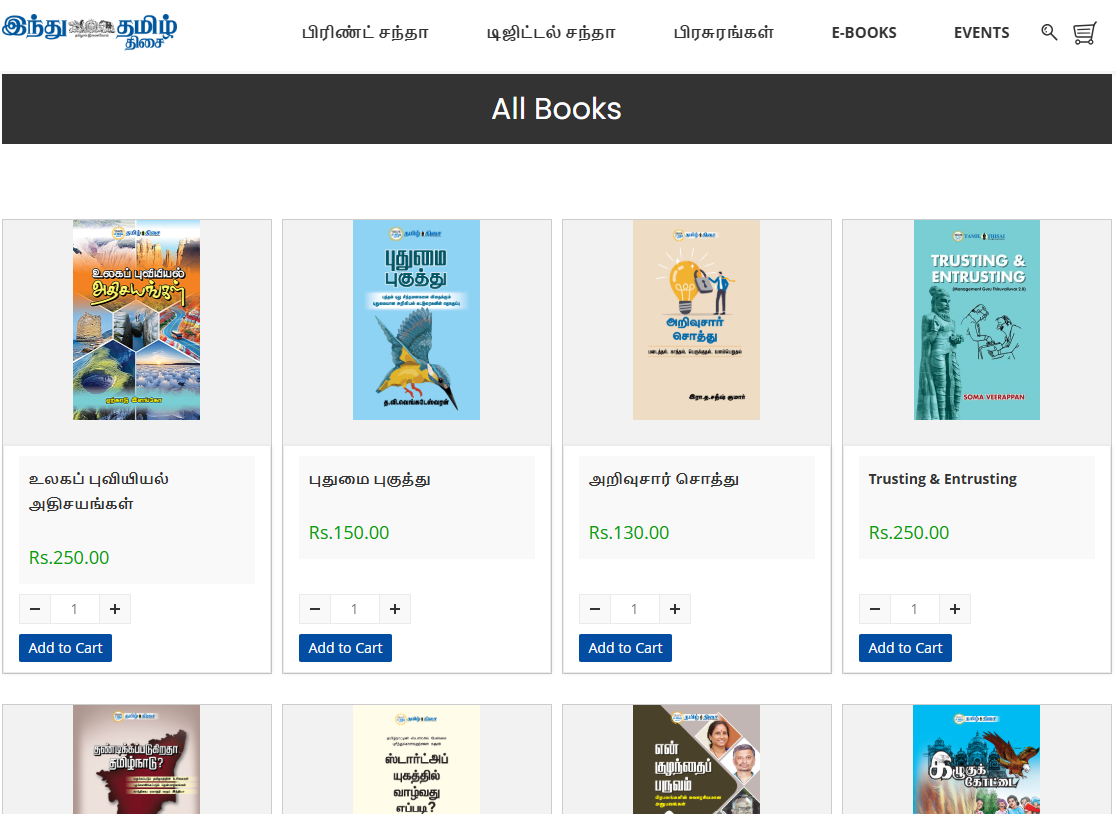Select டிஜிட்டல் சந்தா in the navigation

pyautogui.click(x=551, y=33)
